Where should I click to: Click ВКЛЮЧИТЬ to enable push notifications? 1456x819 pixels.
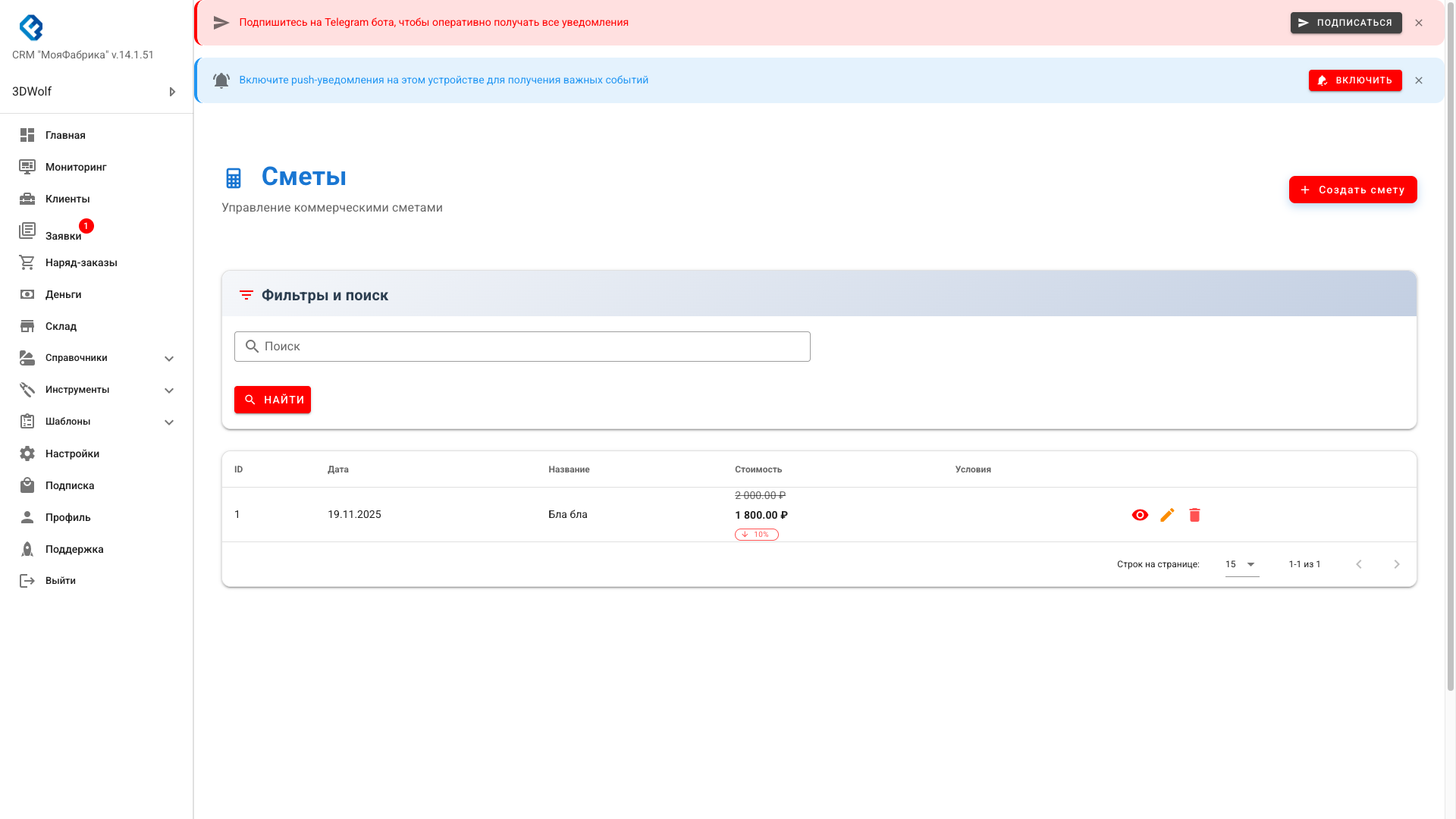coord(1354,80)
